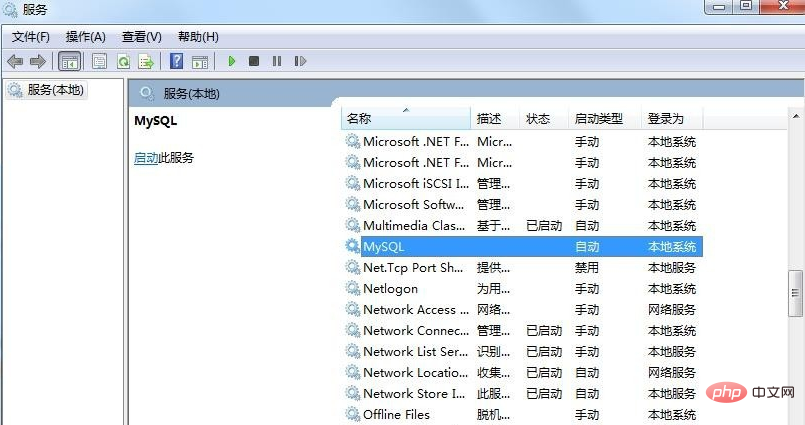
Task: Select the Network Store I... service
Action: [523, 394]
